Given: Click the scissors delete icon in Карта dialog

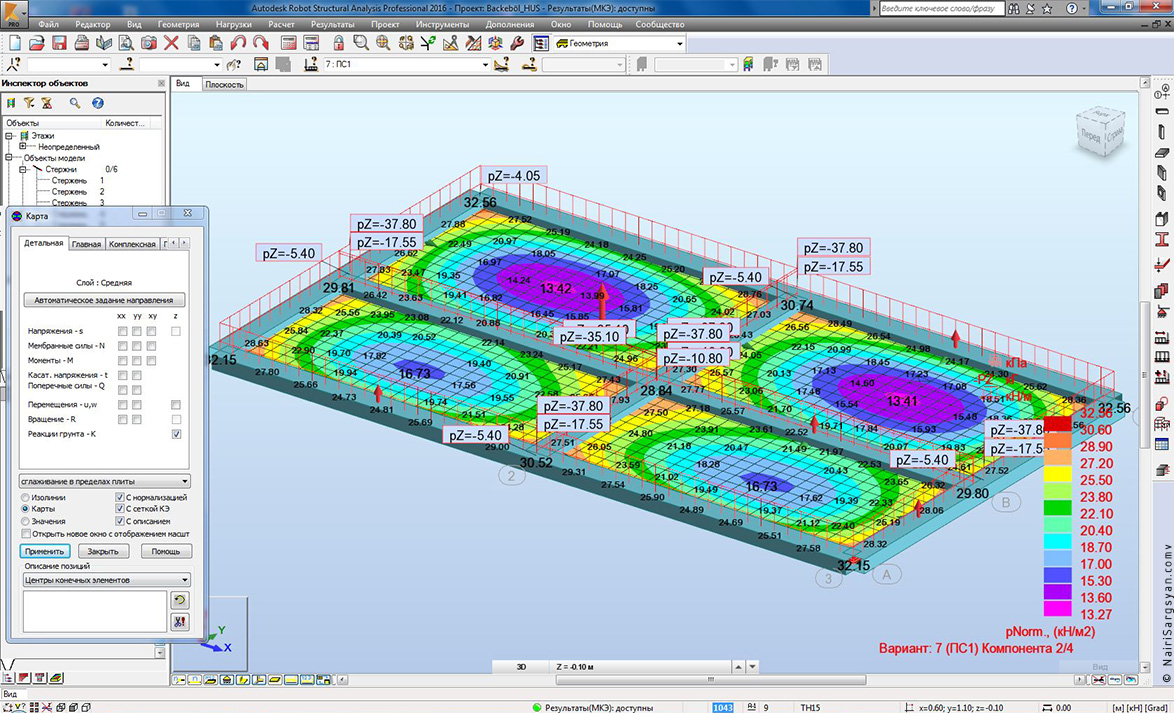Looking at the screenshot, I should [x=179, y=621].
